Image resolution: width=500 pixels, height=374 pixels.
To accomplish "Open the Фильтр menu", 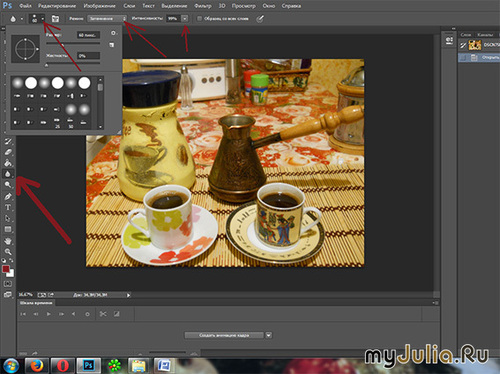I will tap(203, 6).
